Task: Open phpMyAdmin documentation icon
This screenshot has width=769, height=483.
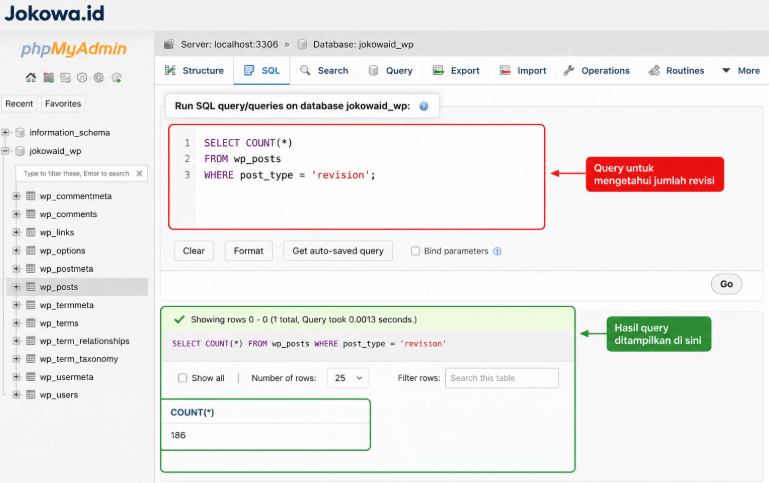Action: [x=82, y=77]
